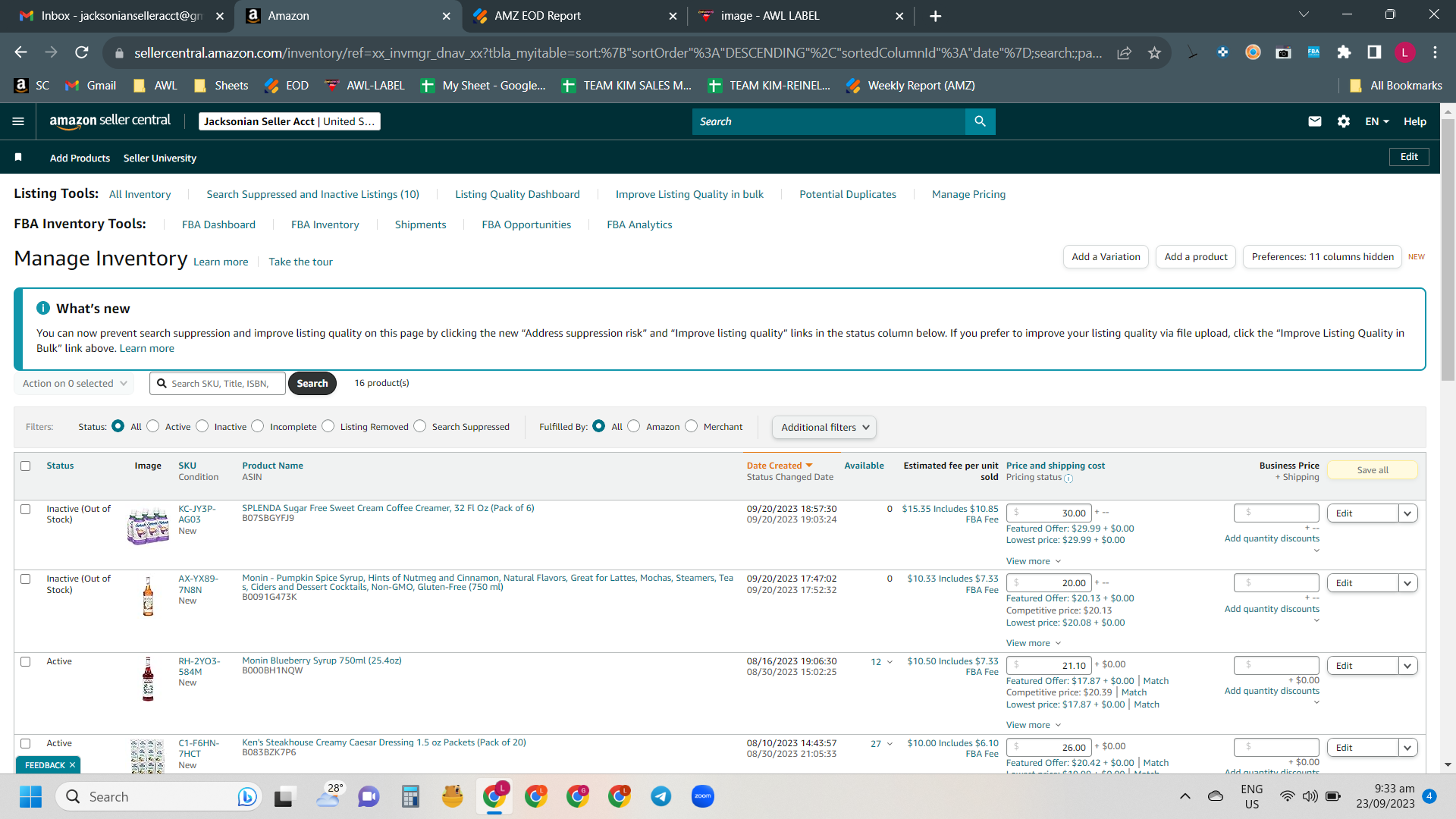1456x819 pixels.
Task: Check the Monin Blueberry Syrup row checkbox
Action: point(26,661)
